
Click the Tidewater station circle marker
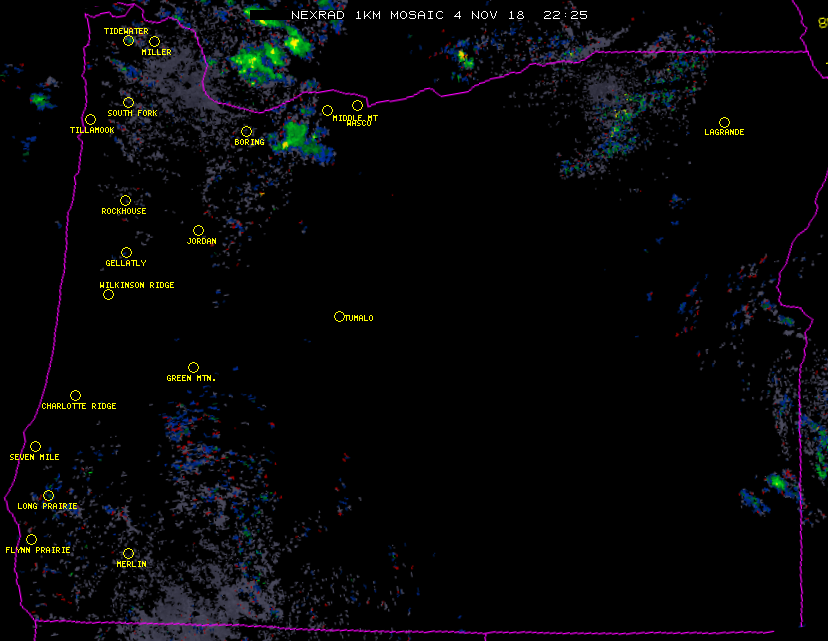point(128,41)
